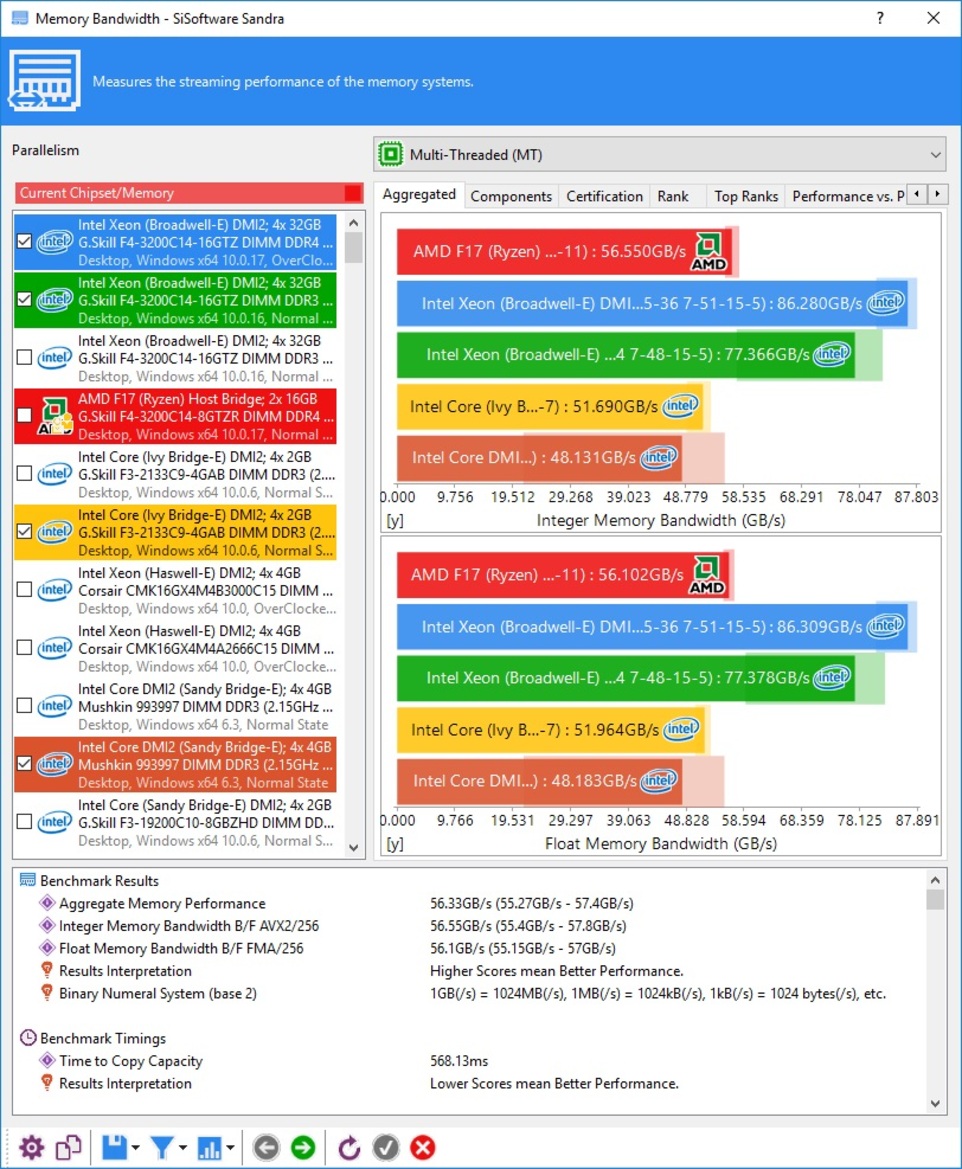Viewport: 962px width, 1169px height.
Task: Click the Intel logo beside G.Skill F3-19200C10-8GBZHD
Action: point(54,822)
